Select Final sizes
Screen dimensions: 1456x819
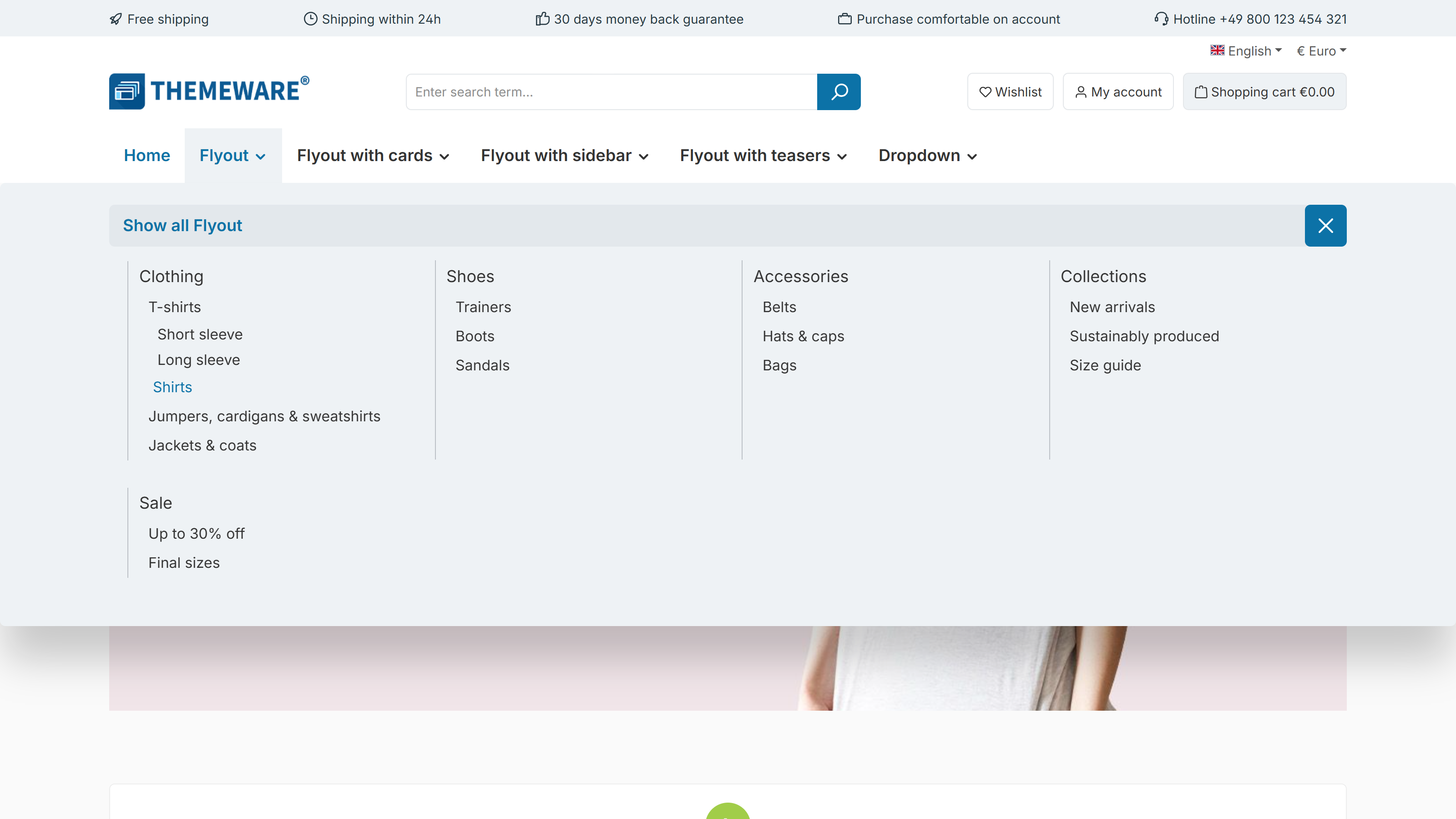(x=184, y=563)
